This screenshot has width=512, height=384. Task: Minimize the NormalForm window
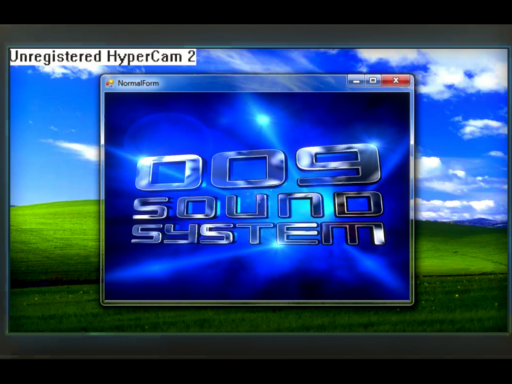(356, 81)
